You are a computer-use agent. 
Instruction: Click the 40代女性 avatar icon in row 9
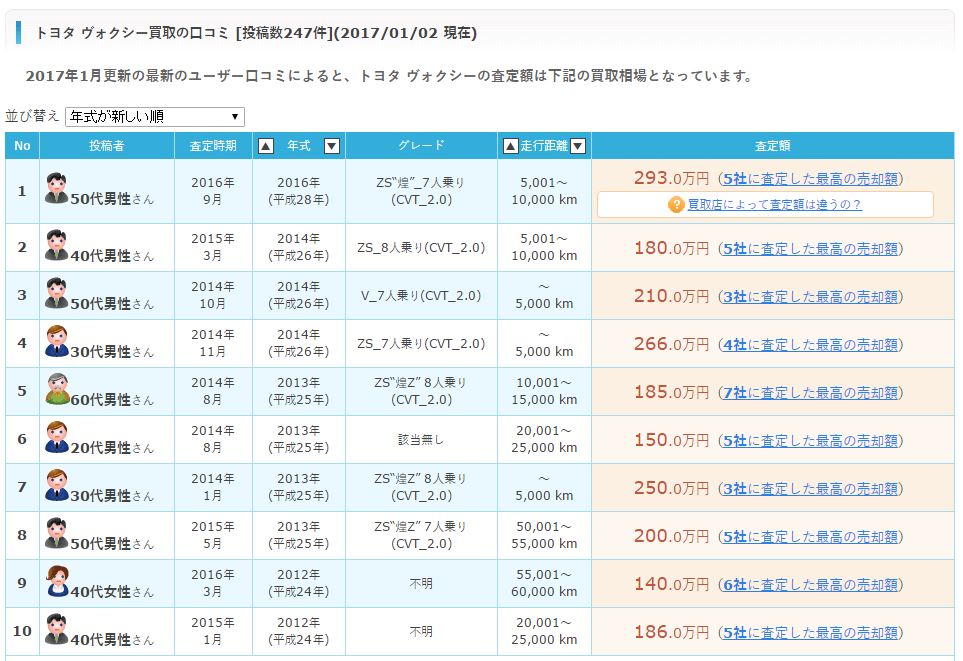[57, 581]
